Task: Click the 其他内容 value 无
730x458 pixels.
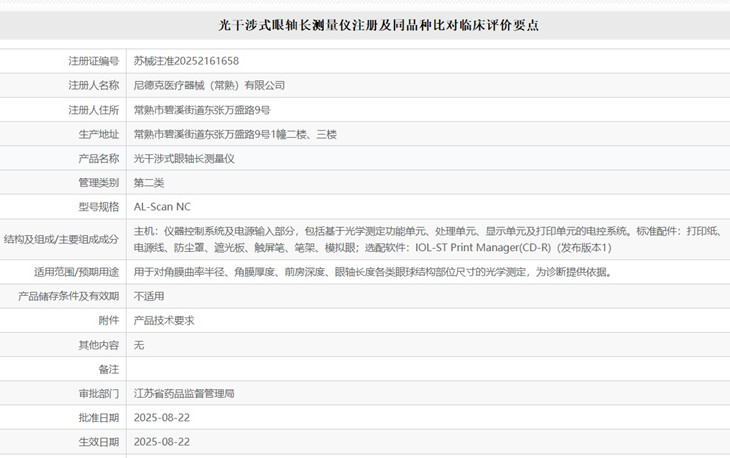Action: tap(139, 344)
